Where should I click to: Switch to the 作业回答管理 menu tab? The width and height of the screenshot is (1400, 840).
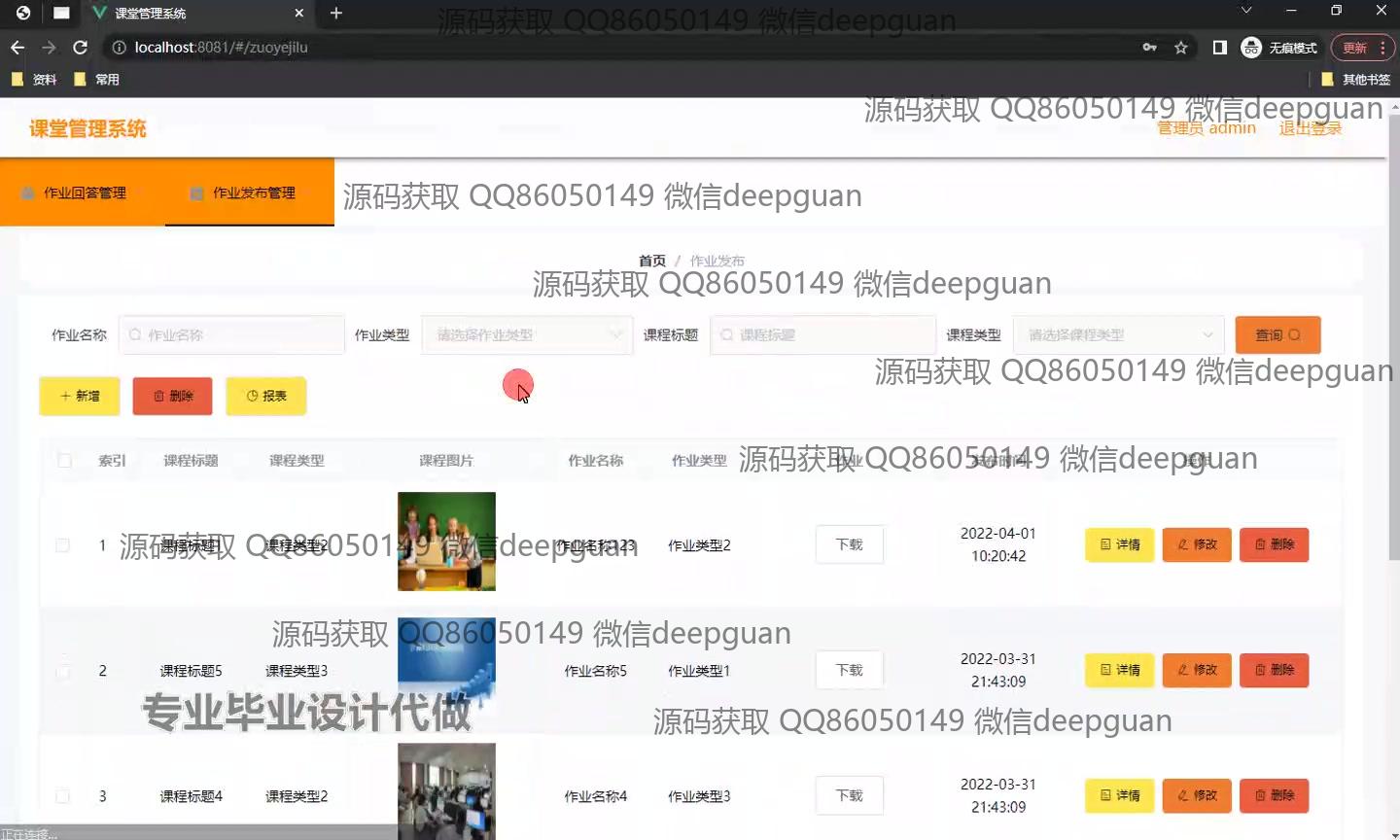pyautogui.click(x=84, y=192)
